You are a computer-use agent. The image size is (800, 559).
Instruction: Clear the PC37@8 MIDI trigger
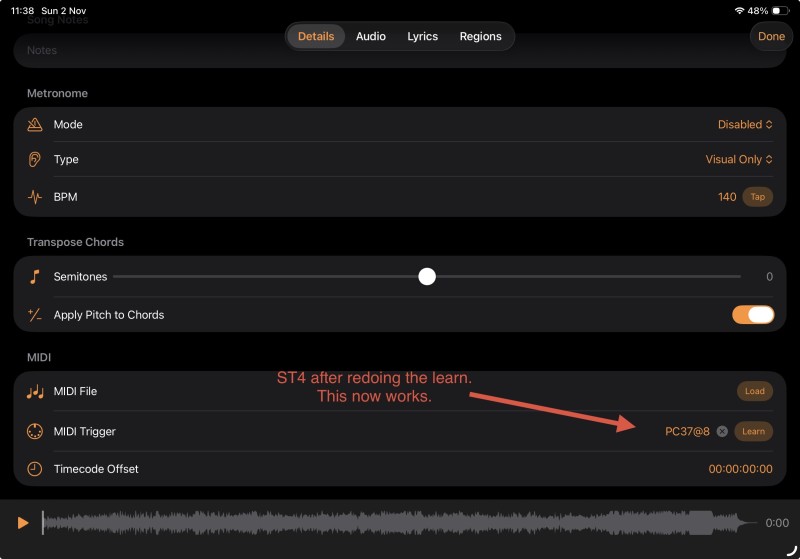coord(722,432)
